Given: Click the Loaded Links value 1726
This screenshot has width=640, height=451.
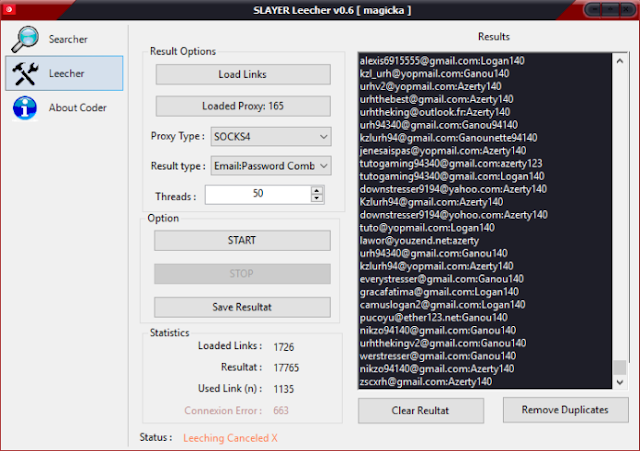Looking at the screenshot, I should pyautogui.click(x=284, y=347).
